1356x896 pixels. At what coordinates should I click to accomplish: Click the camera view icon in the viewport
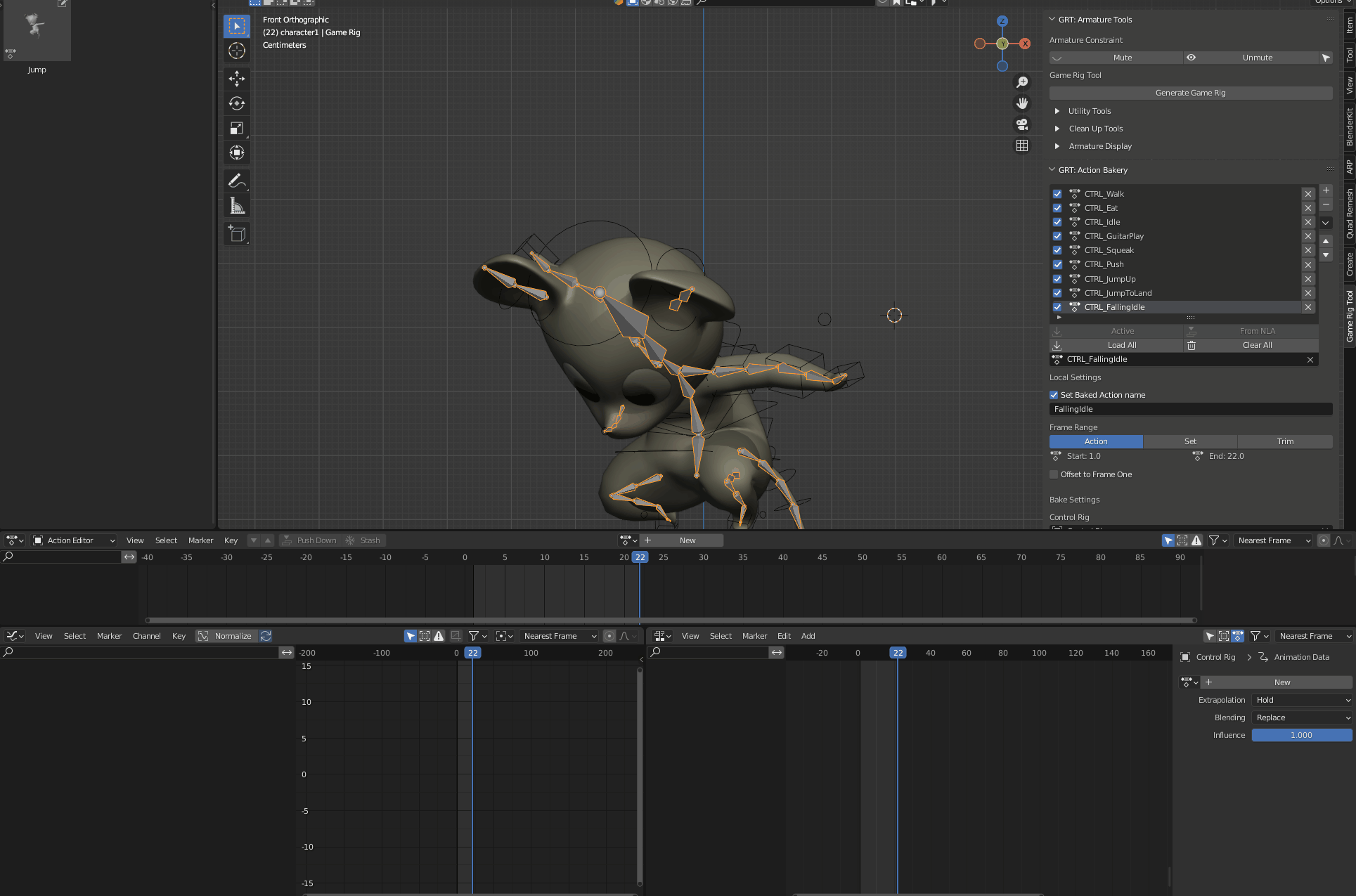tap(1022, 124)
